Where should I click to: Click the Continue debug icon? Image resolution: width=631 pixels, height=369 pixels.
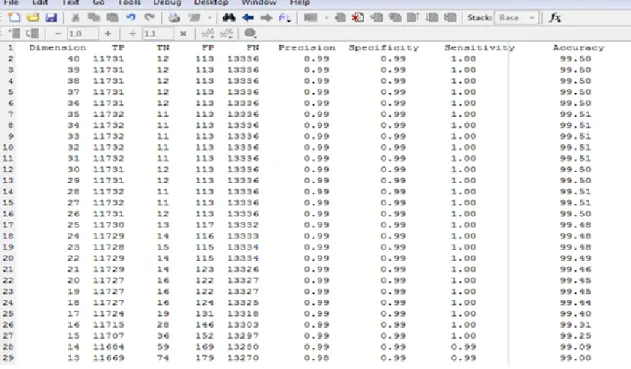coord(432,17)
